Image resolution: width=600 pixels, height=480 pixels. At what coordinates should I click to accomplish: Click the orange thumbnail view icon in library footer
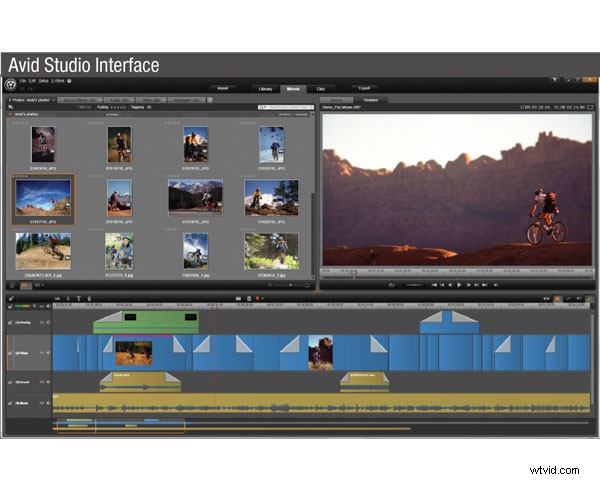point(26,285)
